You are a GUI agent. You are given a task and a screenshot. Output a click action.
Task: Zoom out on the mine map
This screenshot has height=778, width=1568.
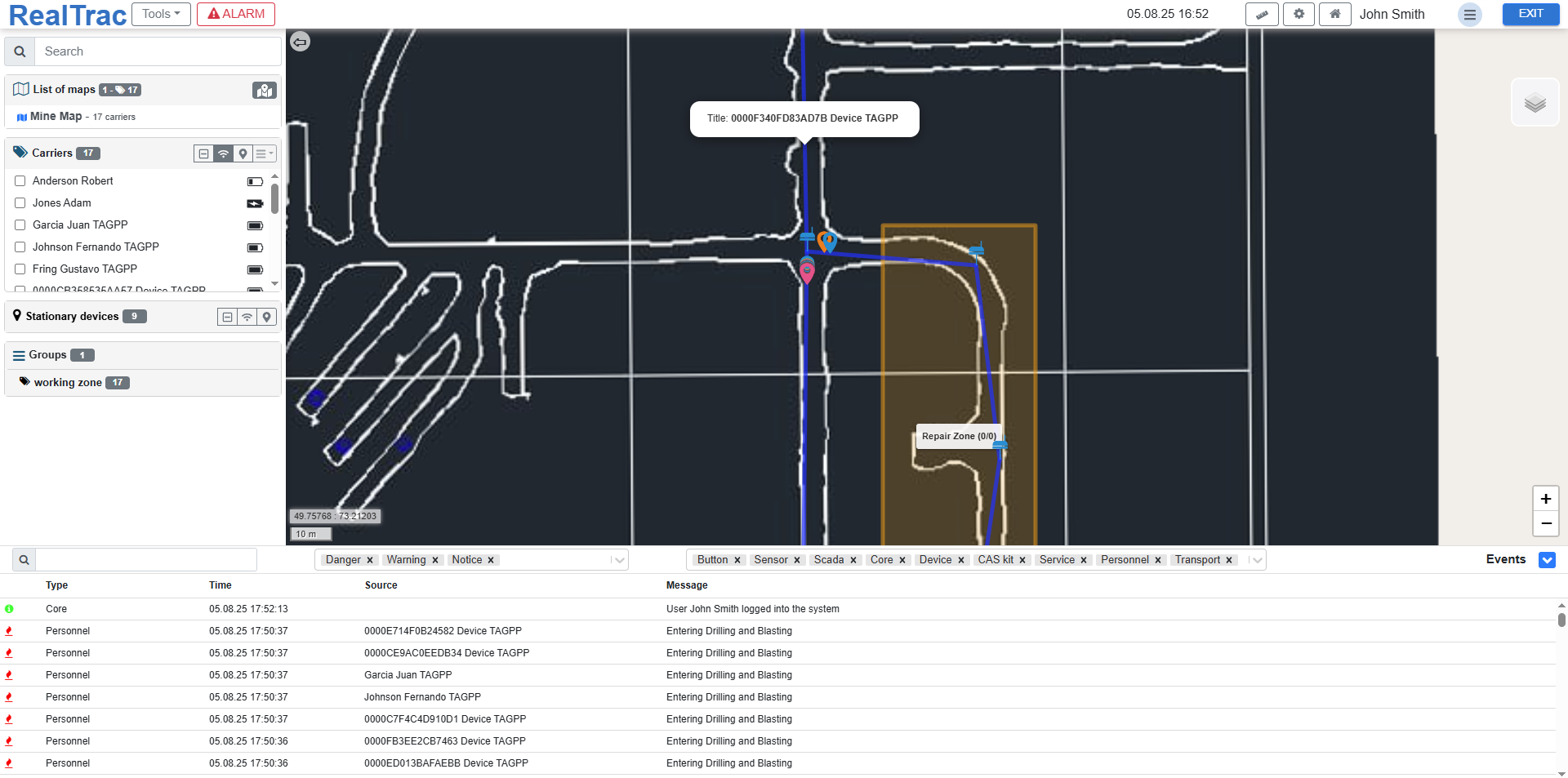point(1546,523)
